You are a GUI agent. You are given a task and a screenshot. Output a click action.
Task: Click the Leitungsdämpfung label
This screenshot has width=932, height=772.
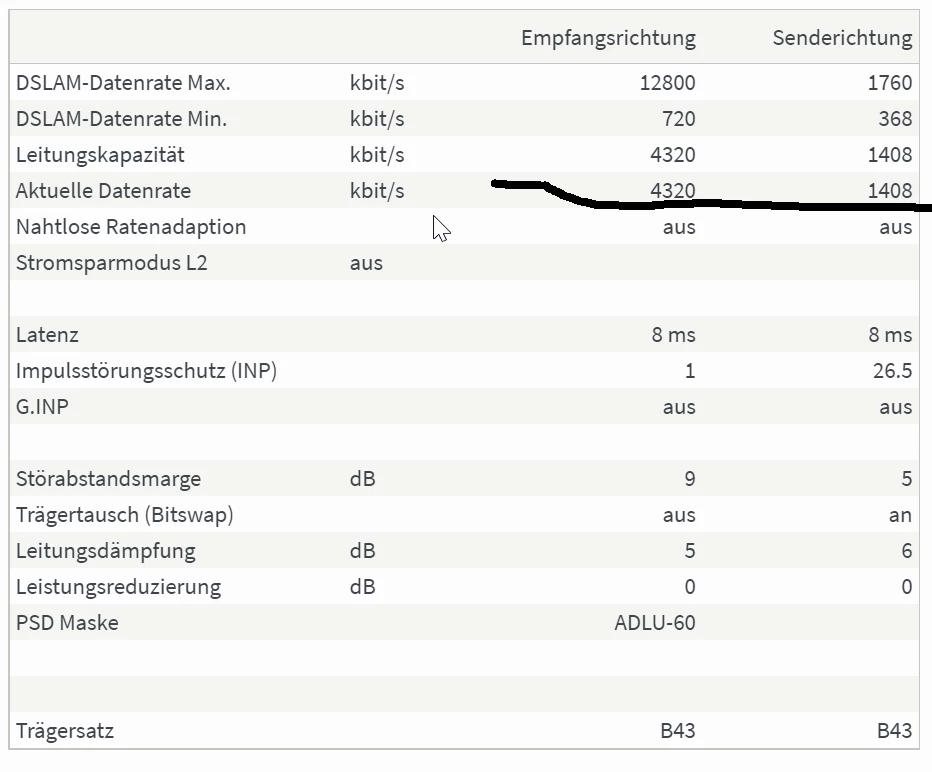(105, 551)
